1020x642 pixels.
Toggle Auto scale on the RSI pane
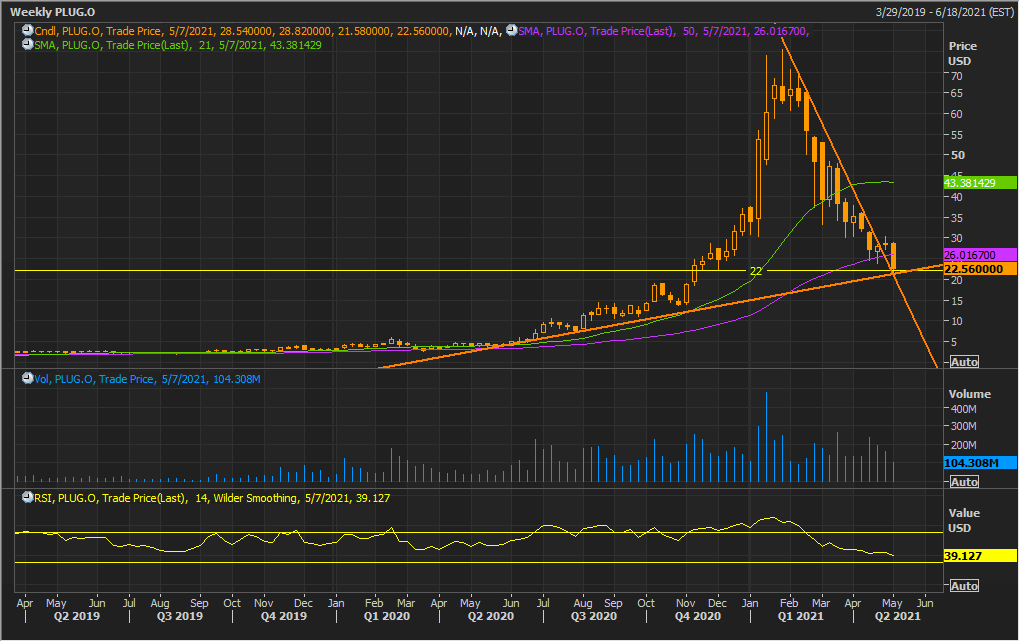(963, 586)
